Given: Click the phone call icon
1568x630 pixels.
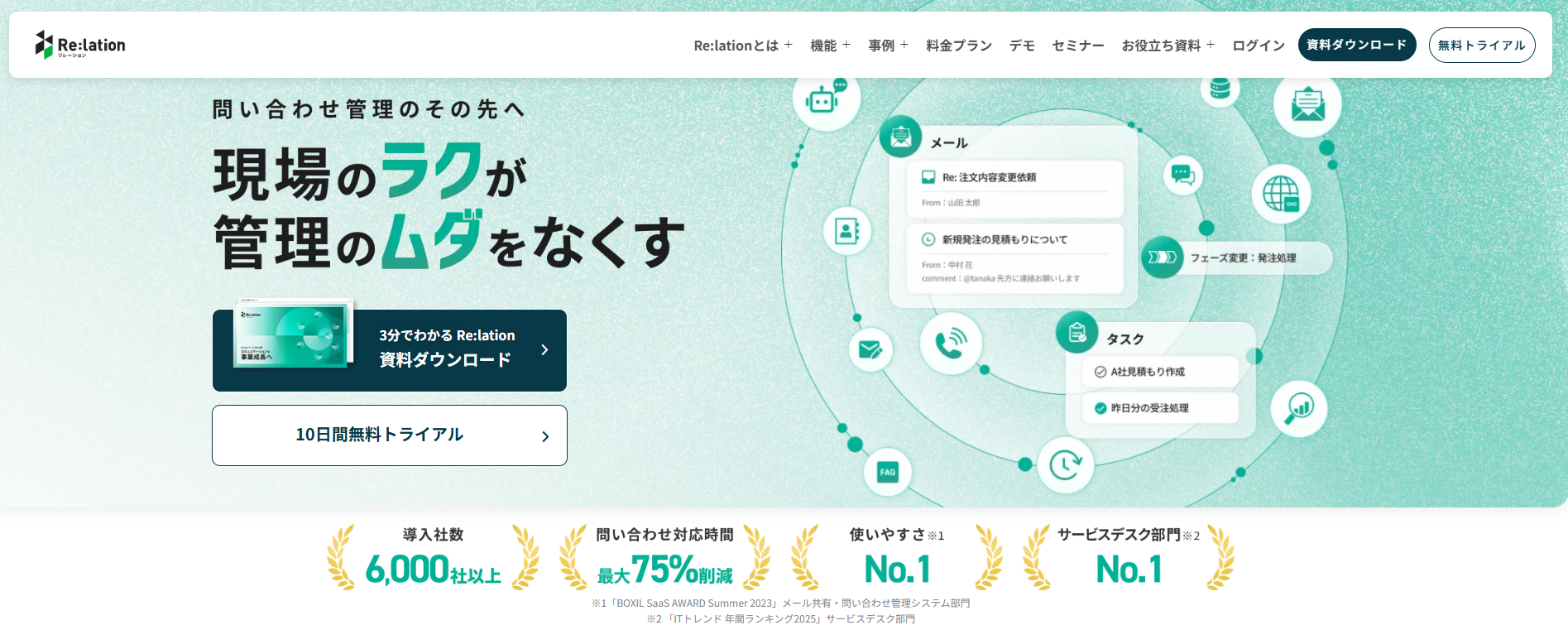Looking at the screenshot, I should pyautogui.click(x=952, y=343).
